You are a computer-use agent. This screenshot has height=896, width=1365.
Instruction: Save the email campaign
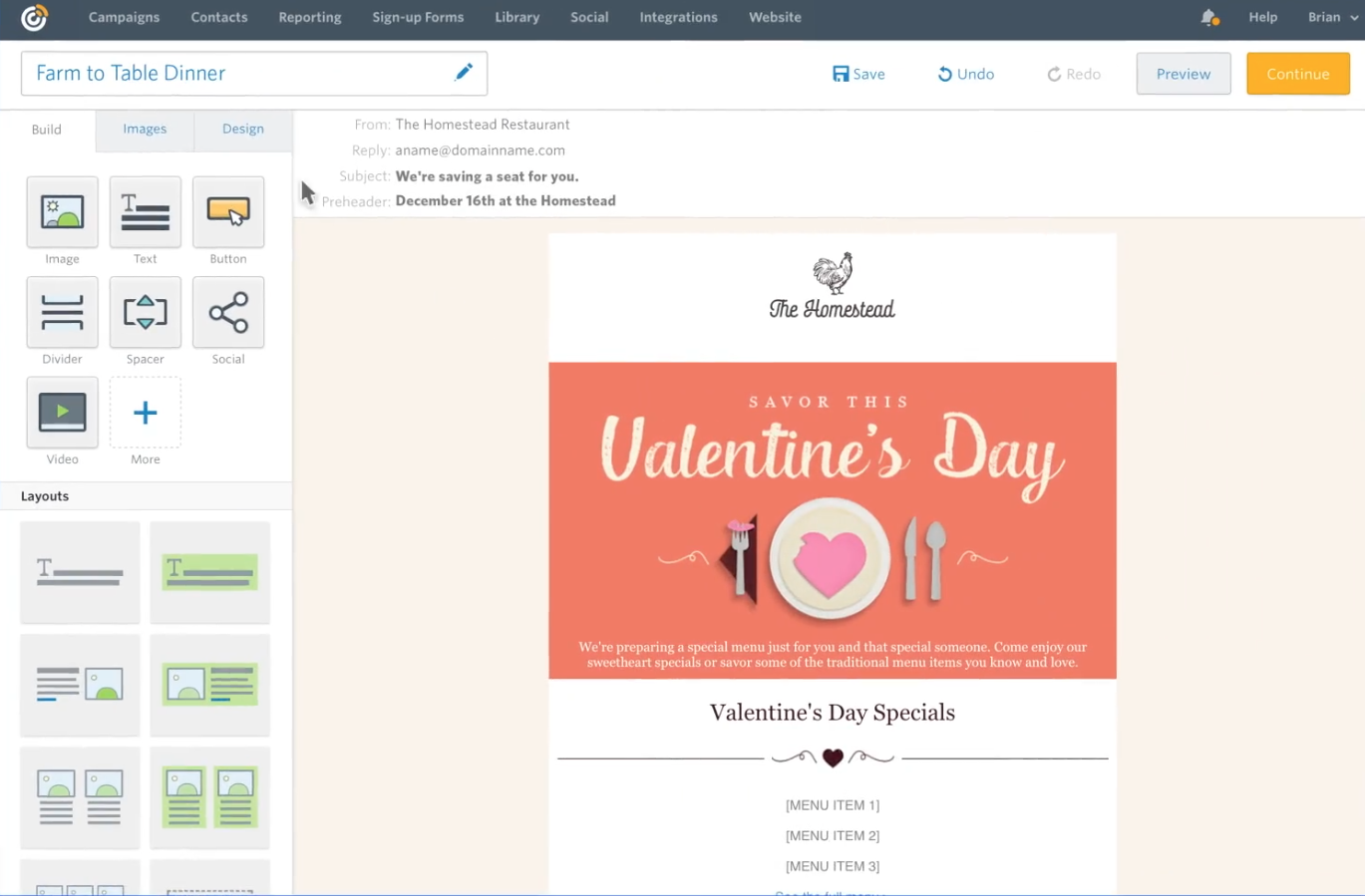(x=858, y=74)
